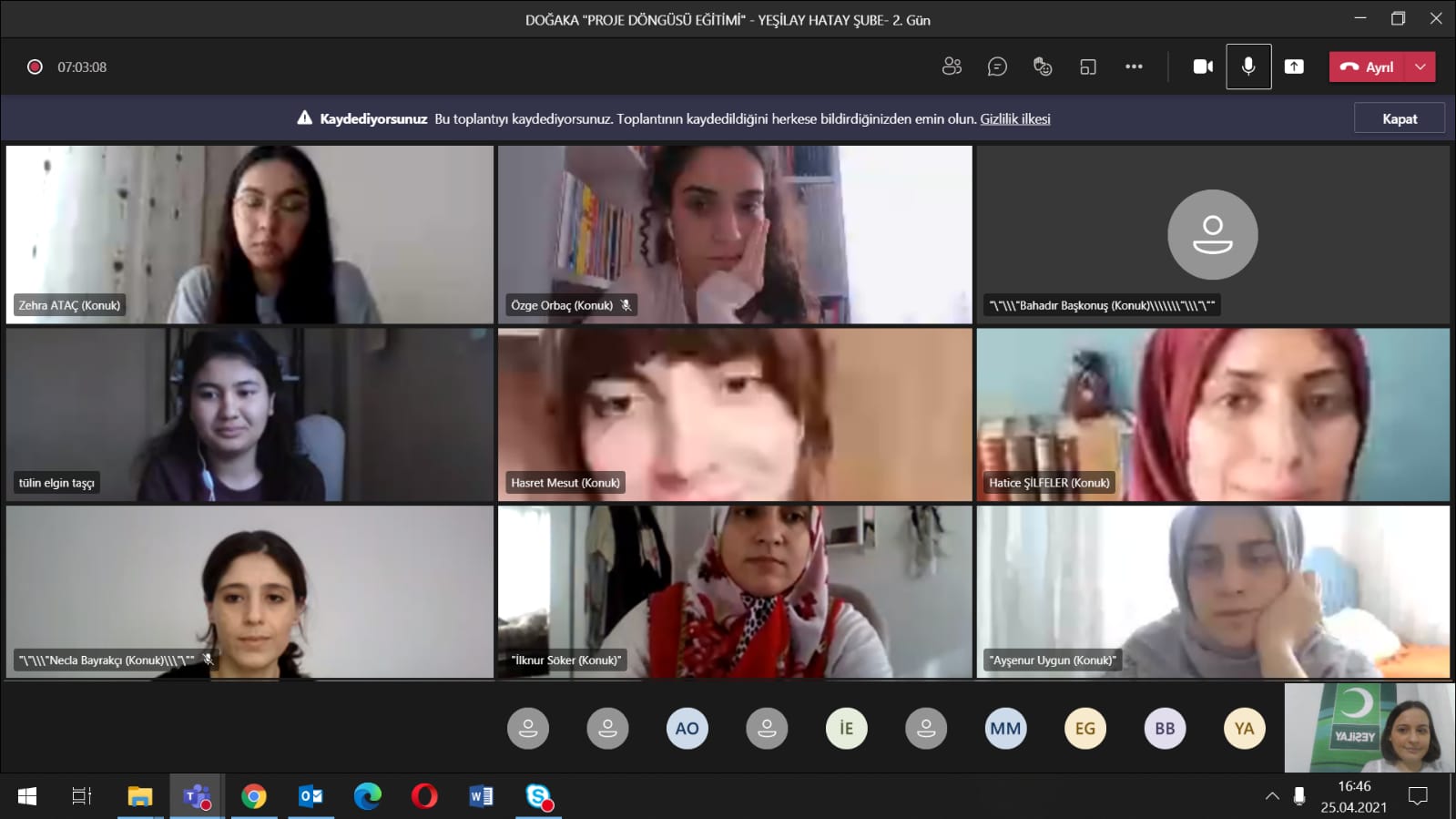Open the reactions icon
The image size is (1456, 819).
click(1043, 67)
